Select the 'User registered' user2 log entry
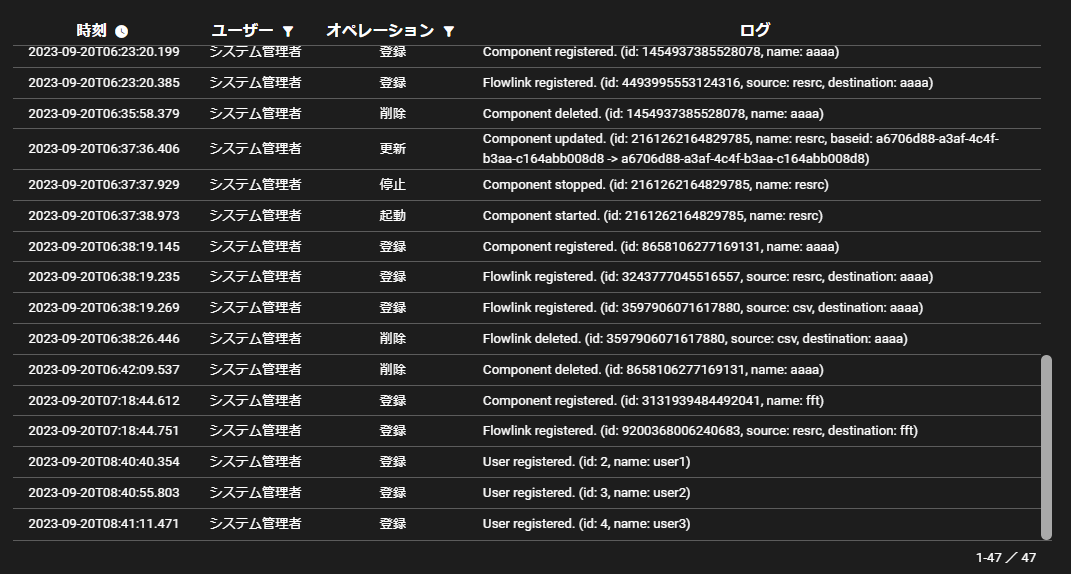Screen dimensions: 1071x574 tap(586, 493)
